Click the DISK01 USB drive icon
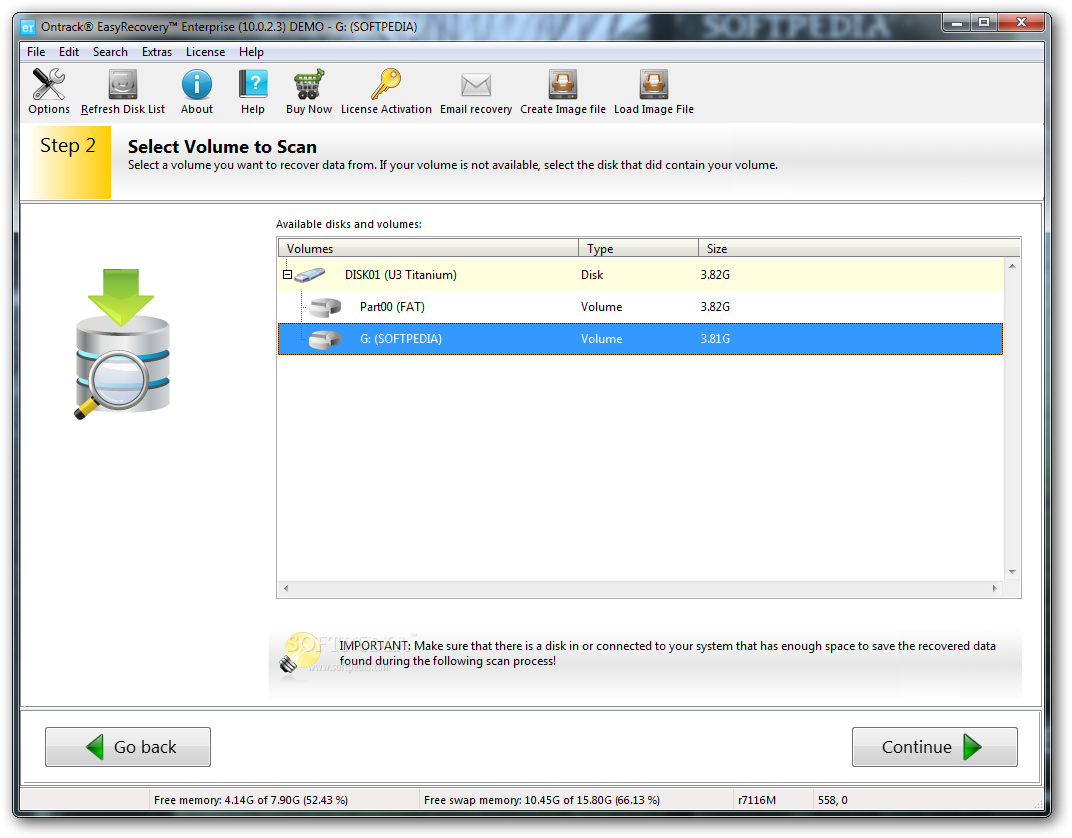Screen dimensions: 1072x838 click(x=310, y=275)
